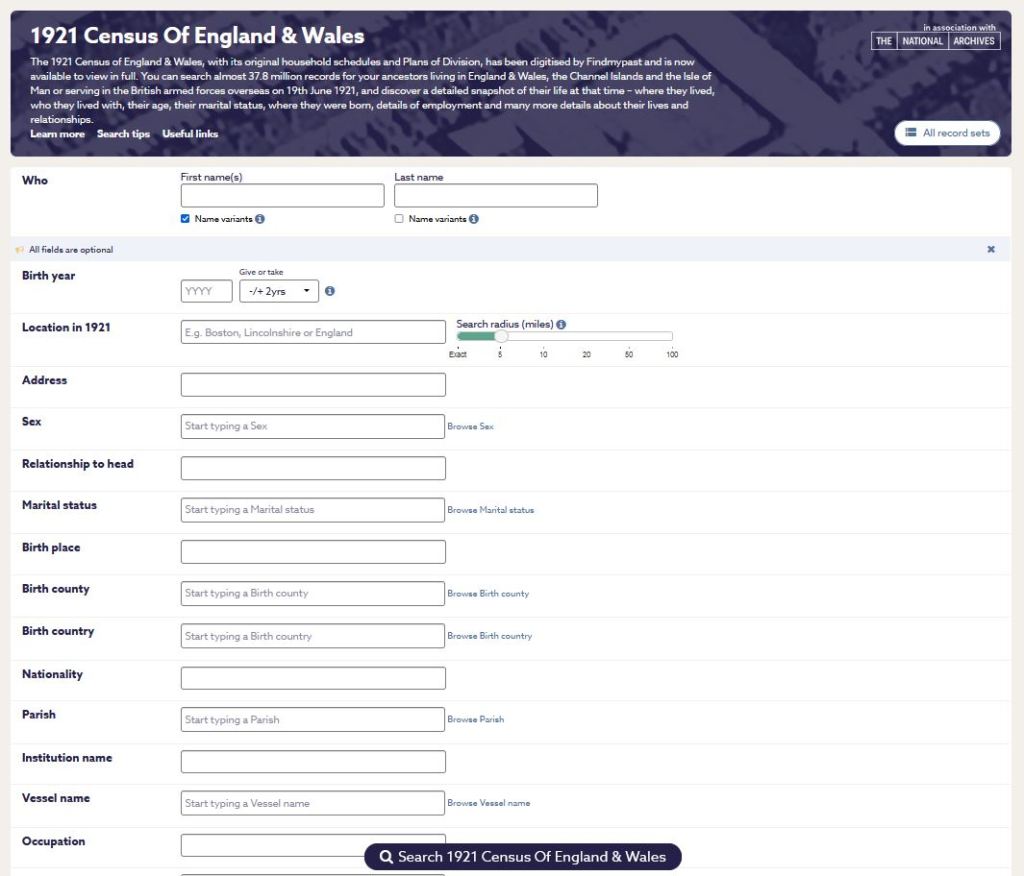Click the Search radius slider handle
Screen dimensions: 1024x876
click(501, 337)
